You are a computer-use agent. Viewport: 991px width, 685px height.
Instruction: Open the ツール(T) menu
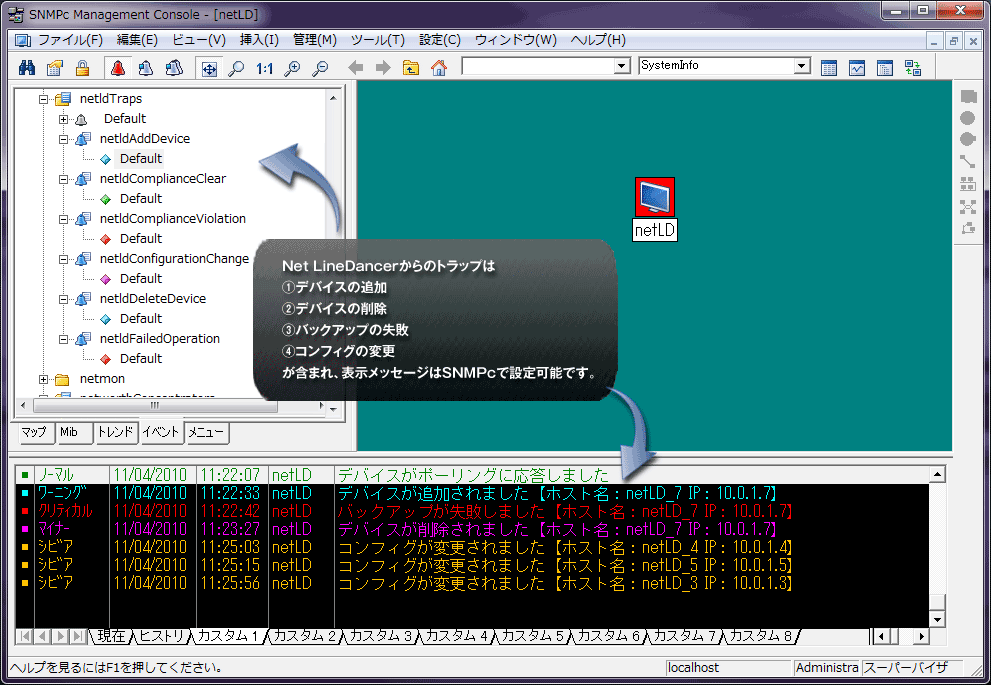pyautogui.click(x=378, y=40)
